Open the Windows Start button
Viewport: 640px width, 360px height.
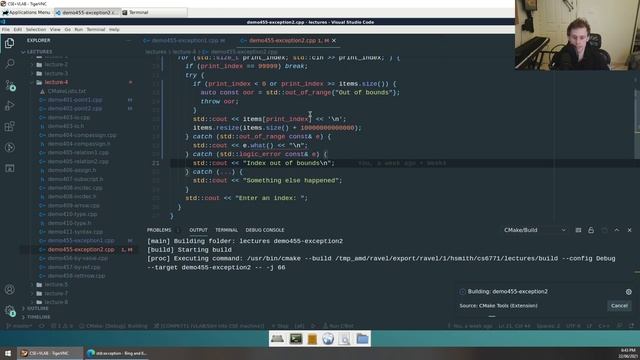point(8,353)
